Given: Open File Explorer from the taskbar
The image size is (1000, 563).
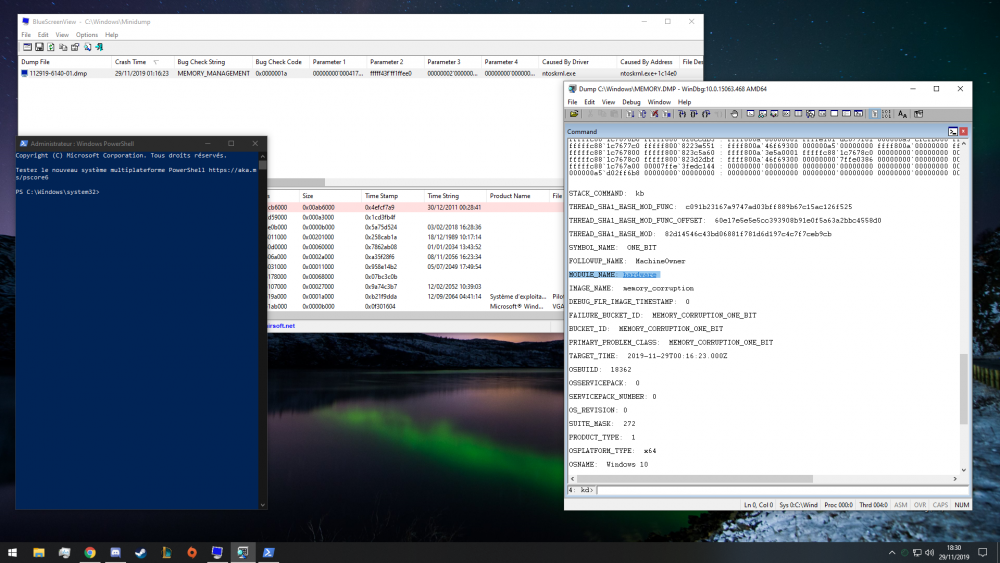Looking at the screenshot, I should click(39, 553).
